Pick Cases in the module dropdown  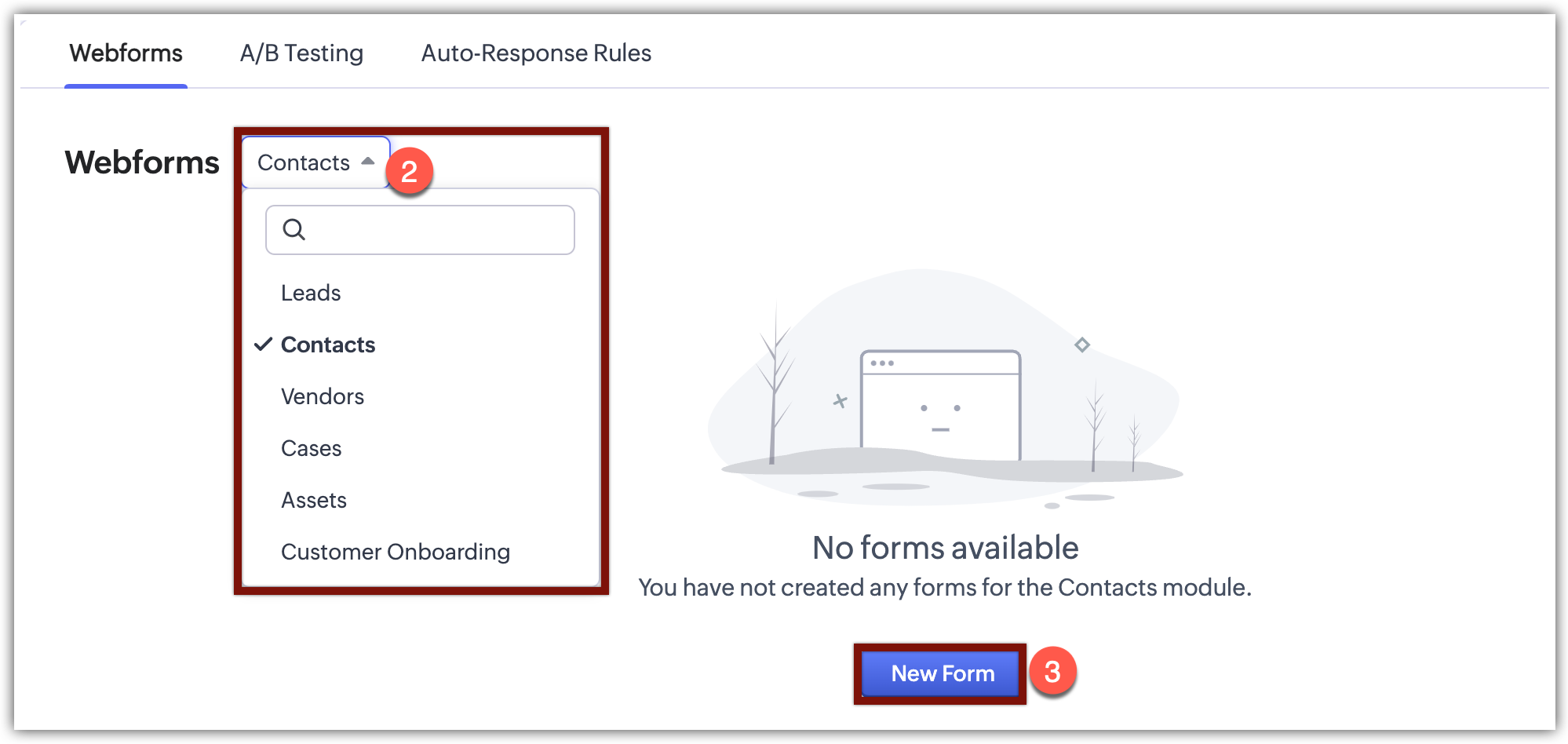click(312, 448)
